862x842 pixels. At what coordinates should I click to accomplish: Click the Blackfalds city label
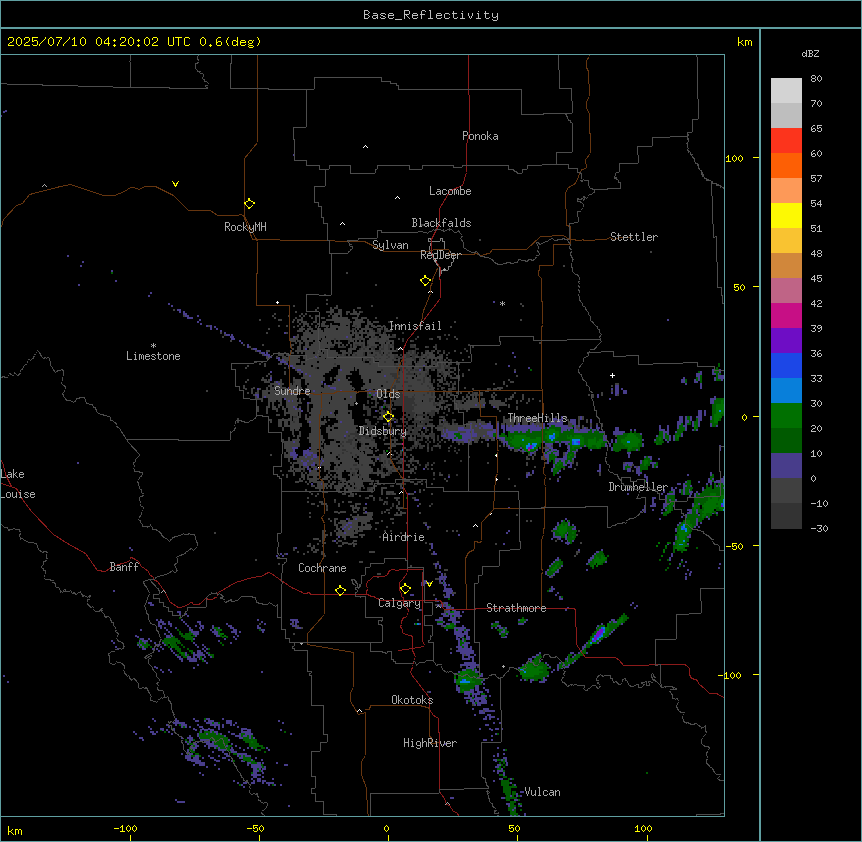(441, 223)
